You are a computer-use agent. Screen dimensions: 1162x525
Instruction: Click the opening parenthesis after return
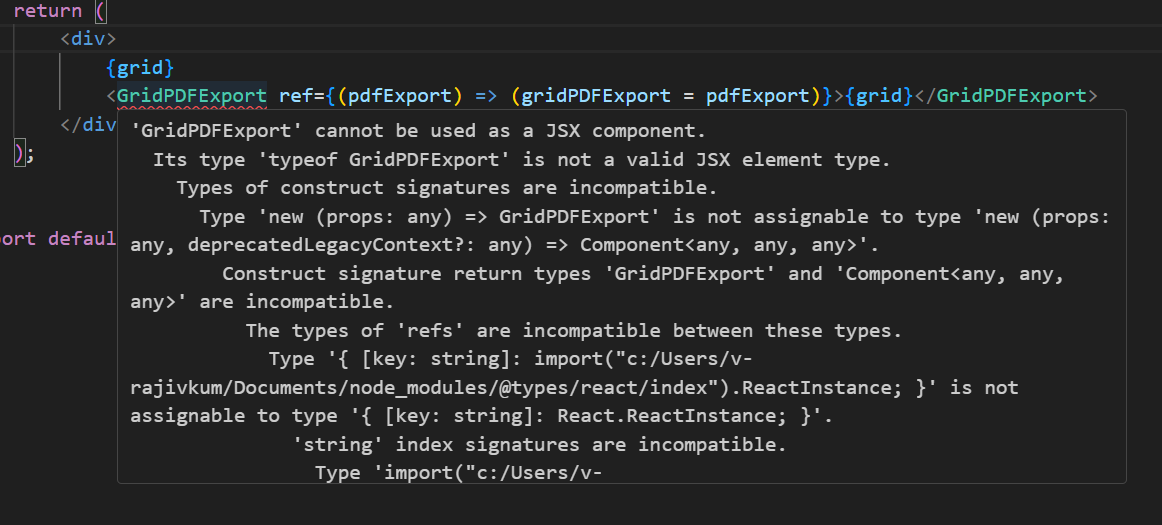pos(99,10)
